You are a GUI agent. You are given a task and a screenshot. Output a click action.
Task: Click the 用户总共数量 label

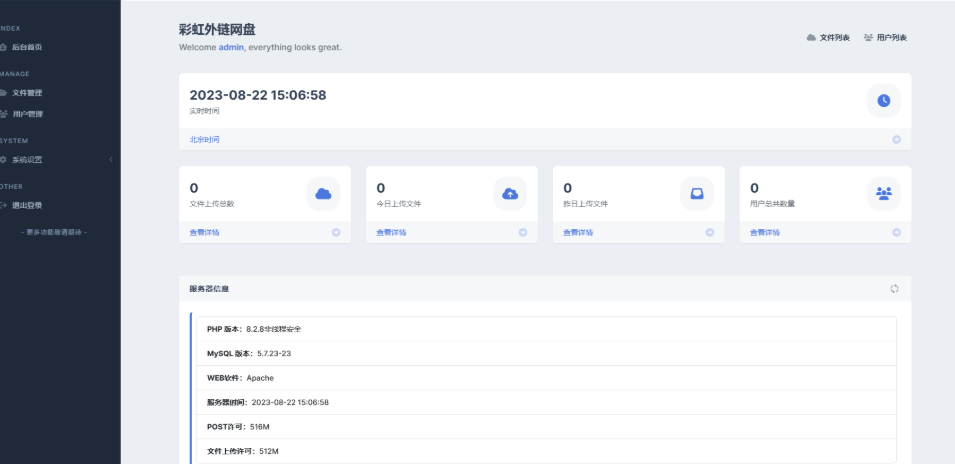click(773, 204)
